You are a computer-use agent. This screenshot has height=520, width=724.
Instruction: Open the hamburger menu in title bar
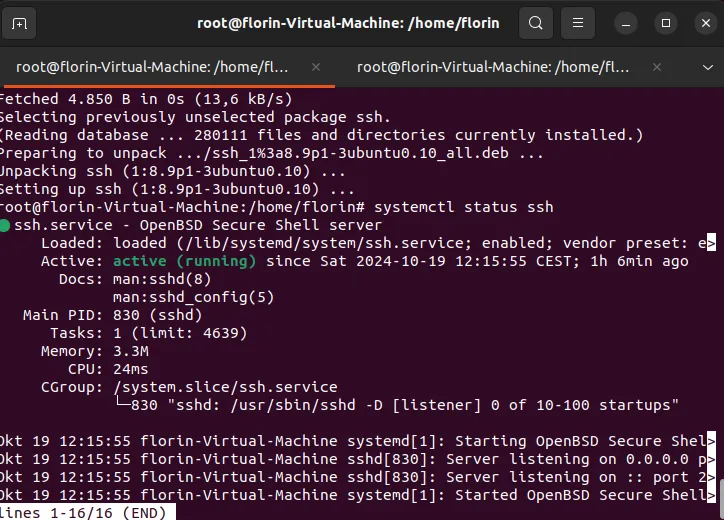(x=577, y=22)
